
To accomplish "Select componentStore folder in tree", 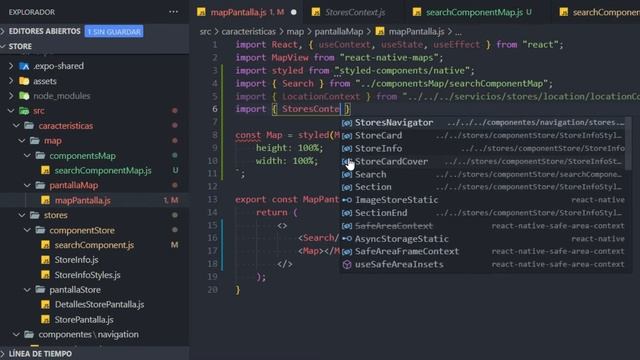I will (82, 230).
